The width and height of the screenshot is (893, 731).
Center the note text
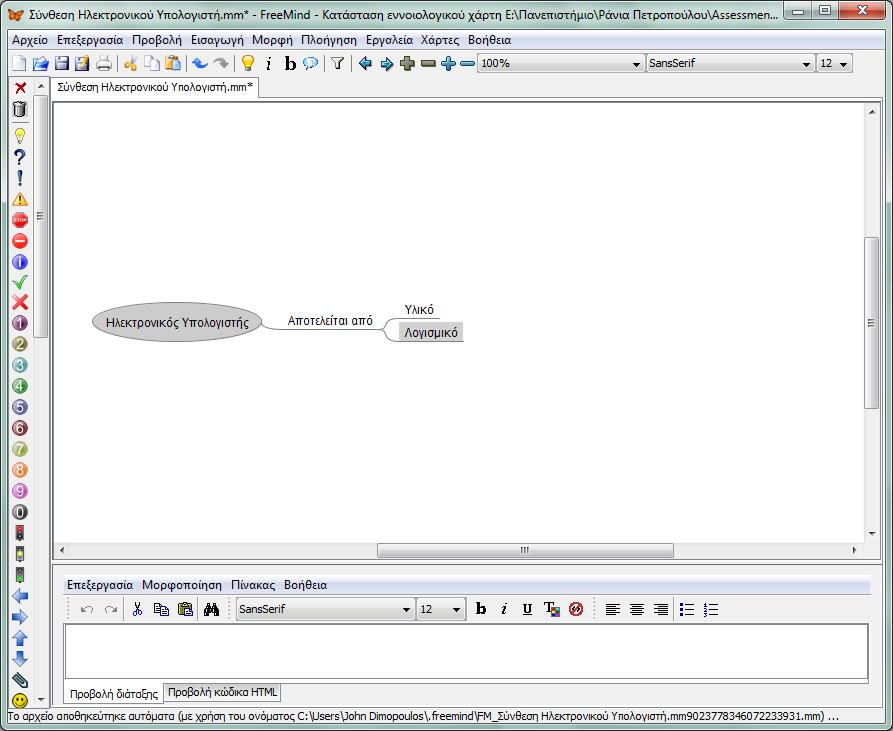tap(637, 609)
